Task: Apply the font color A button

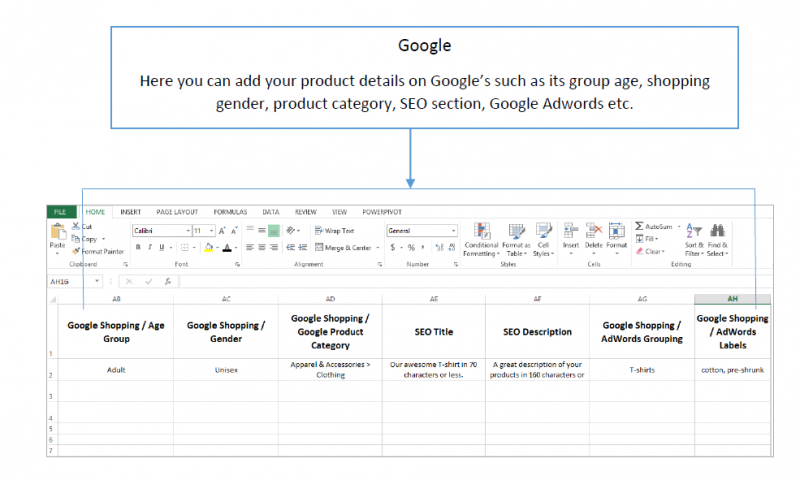Action: click(x=227, y=247)
